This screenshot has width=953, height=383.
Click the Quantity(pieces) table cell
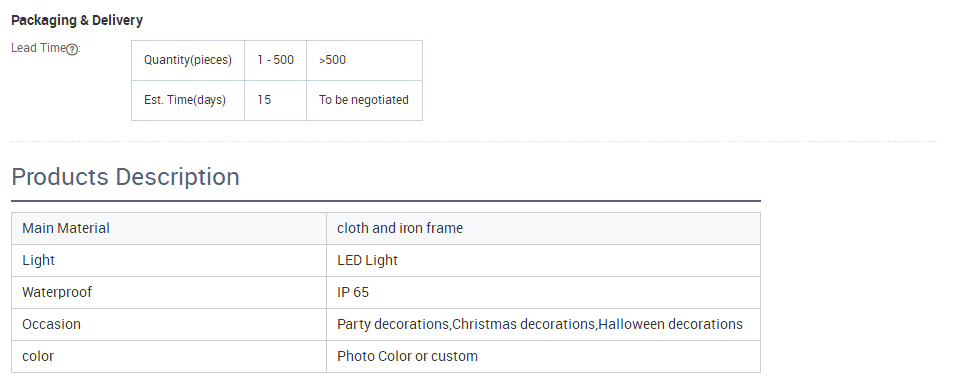[x=188, y=60]
